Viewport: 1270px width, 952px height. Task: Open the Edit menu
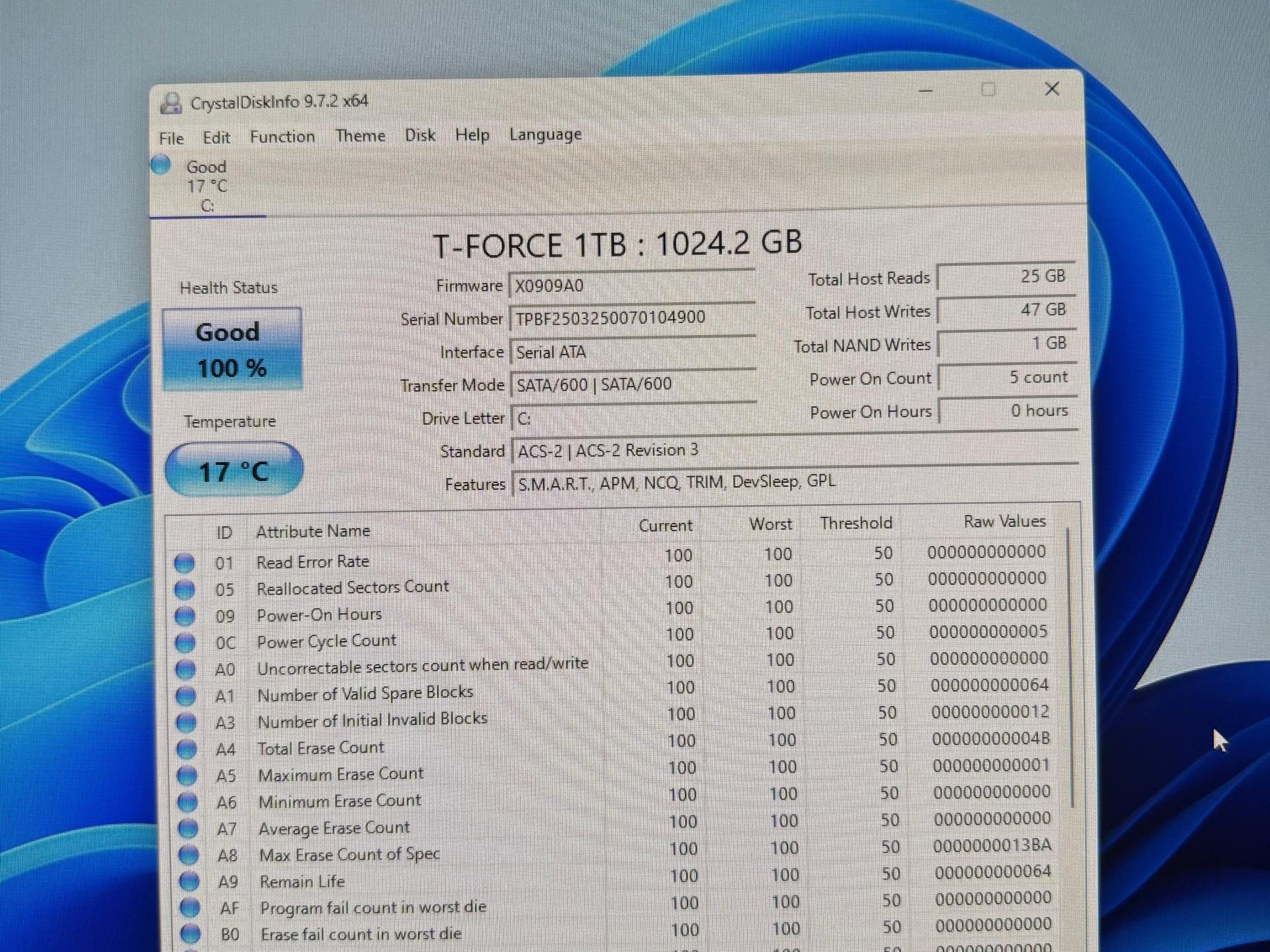(x=216, y=138)
